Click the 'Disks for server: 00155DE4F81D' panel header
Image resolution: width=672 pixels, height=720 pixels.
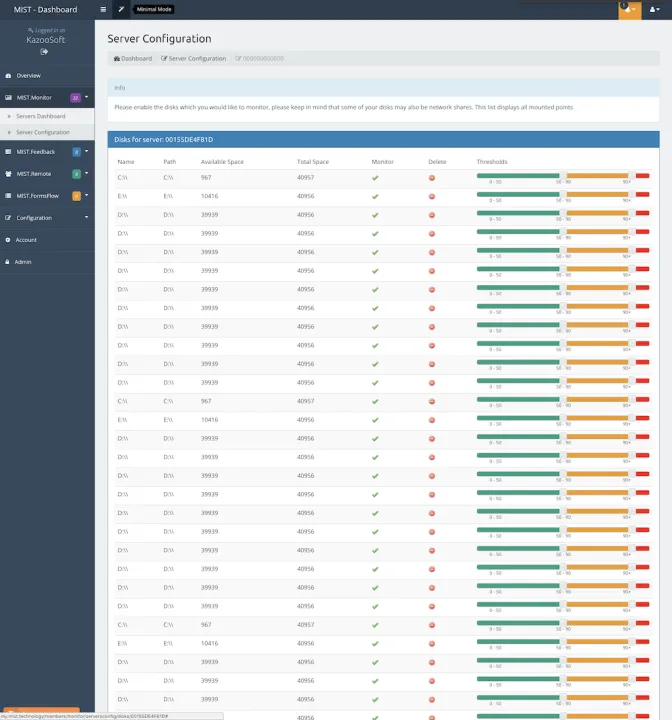[384, 140]
